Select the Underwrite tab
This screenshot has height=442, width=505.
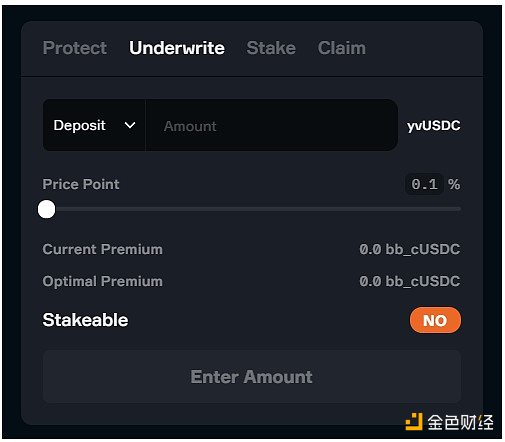tap(177, 48)
